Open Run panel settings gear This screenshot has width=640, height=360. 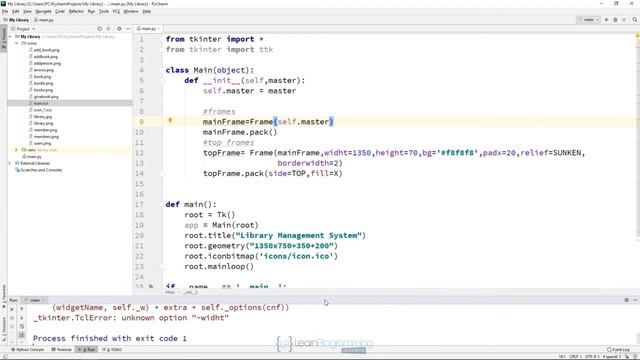(x=627, y=300)
